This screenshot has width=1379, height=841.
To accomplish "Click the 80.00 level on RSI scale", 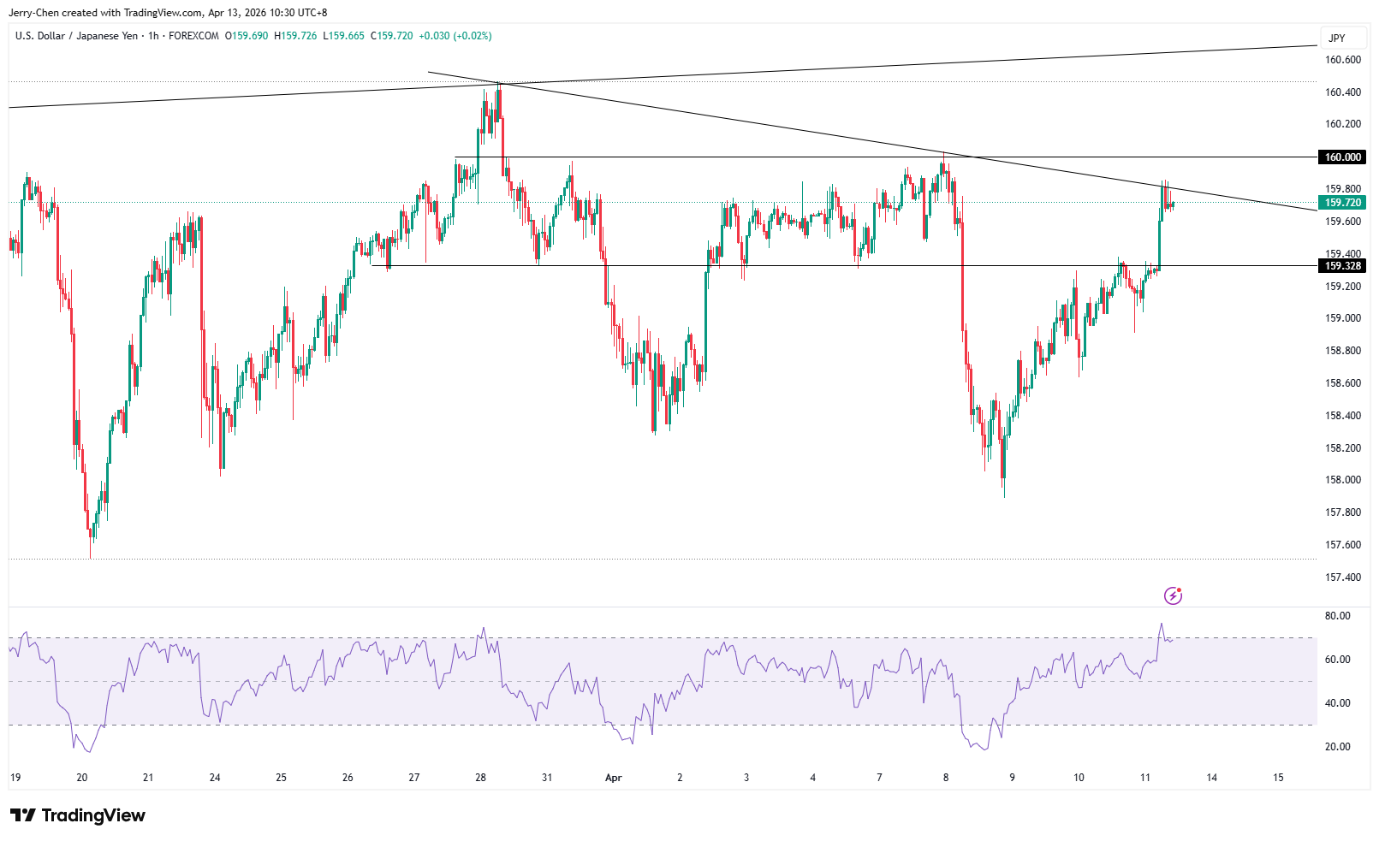I will 1336,616.
